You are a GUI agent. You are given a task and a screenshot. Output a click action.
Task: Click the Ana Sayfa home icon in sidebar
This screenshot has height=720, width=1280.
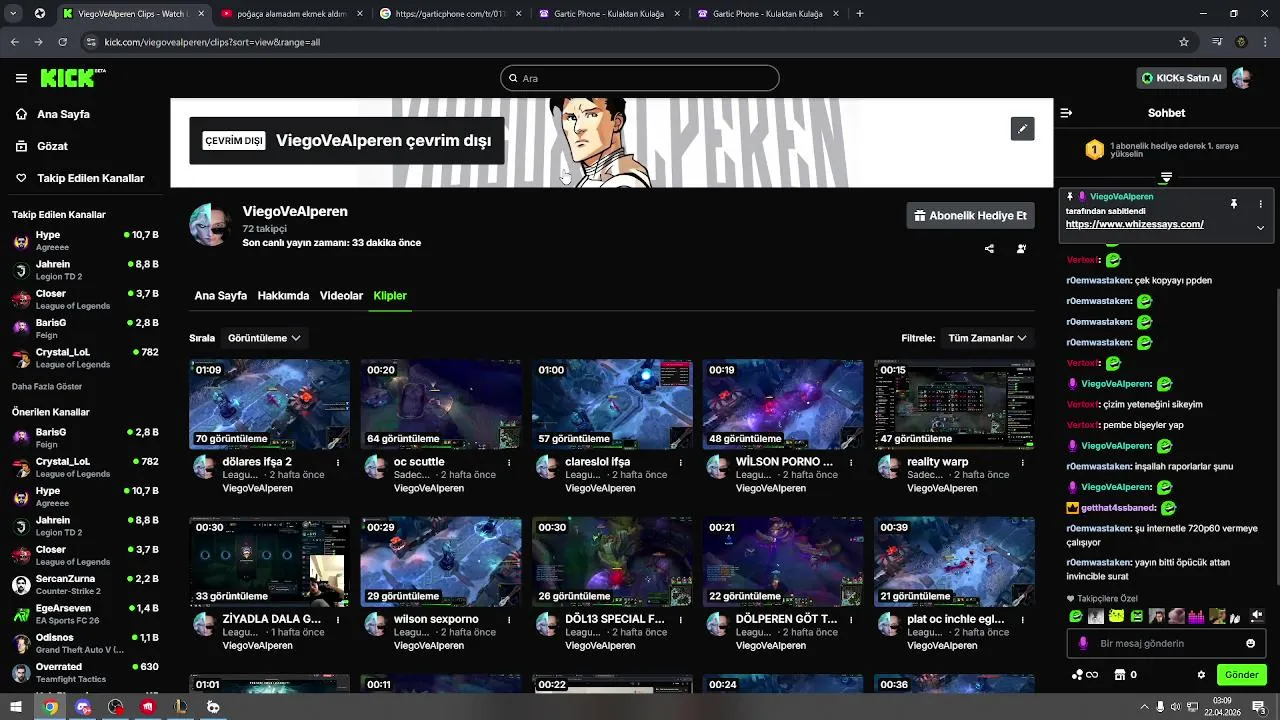tap(21, 114)
